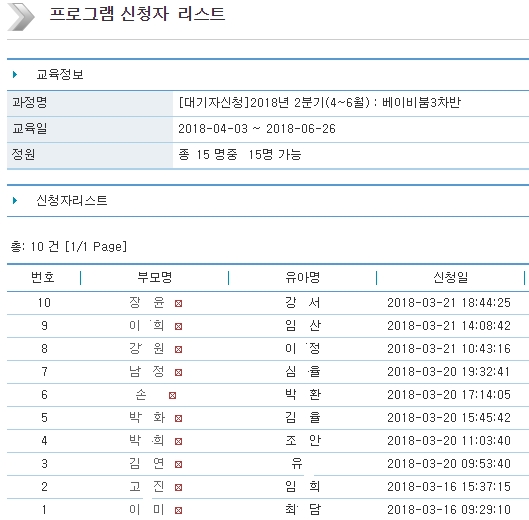Viewport: 529px width, 520px height.
Task: Click the date 2018-03-20 19:32:41
Action: (x=449, y=372)
